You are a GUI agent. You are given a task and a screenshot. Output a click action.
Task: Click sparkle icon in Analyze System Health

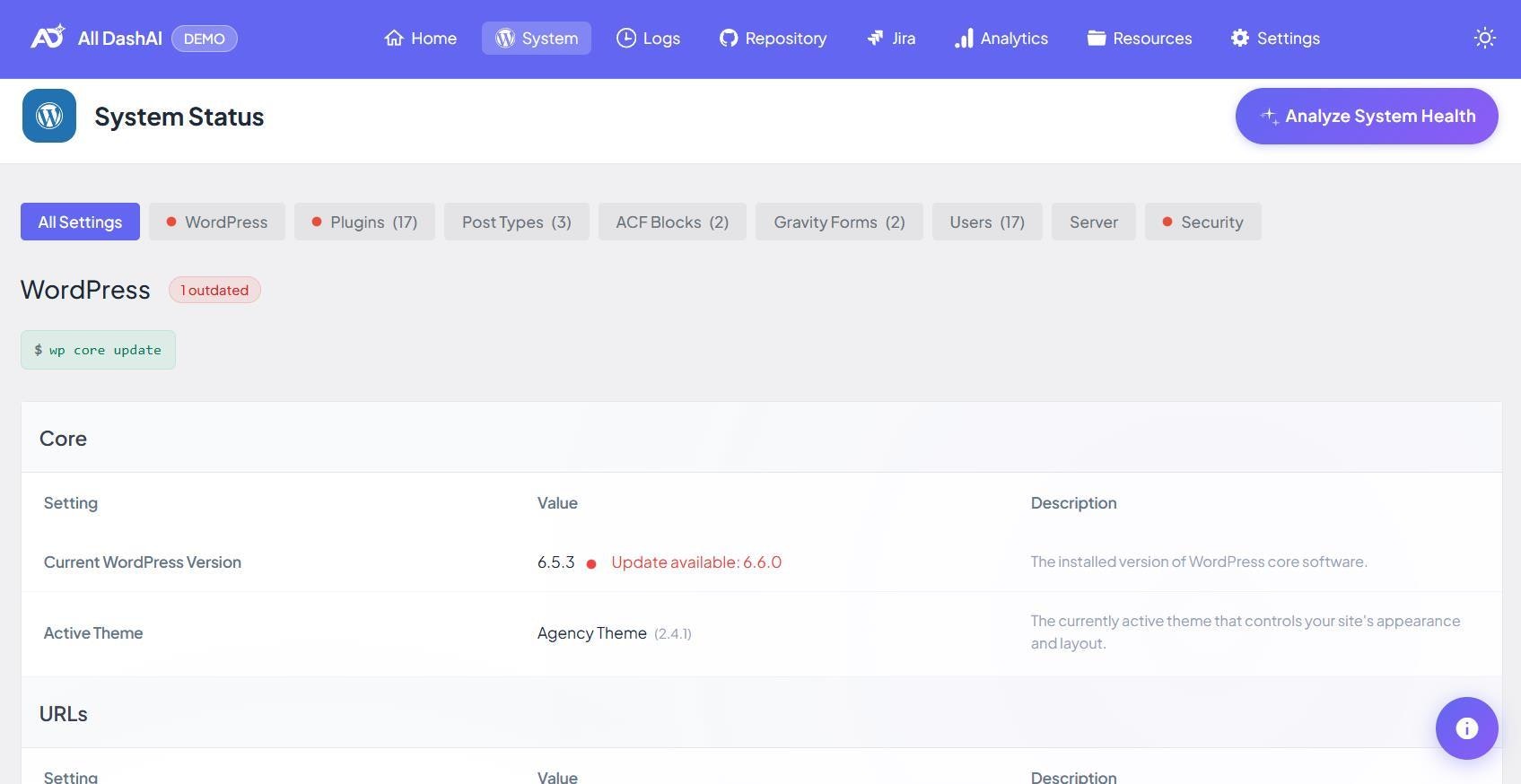click(1269, 116)
